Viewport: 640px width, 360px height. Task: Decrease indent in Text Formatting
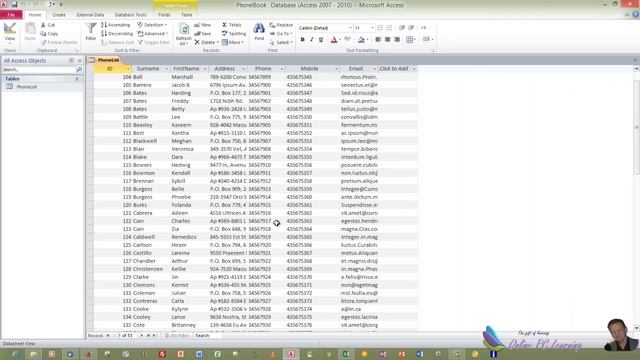coord(402,28)
